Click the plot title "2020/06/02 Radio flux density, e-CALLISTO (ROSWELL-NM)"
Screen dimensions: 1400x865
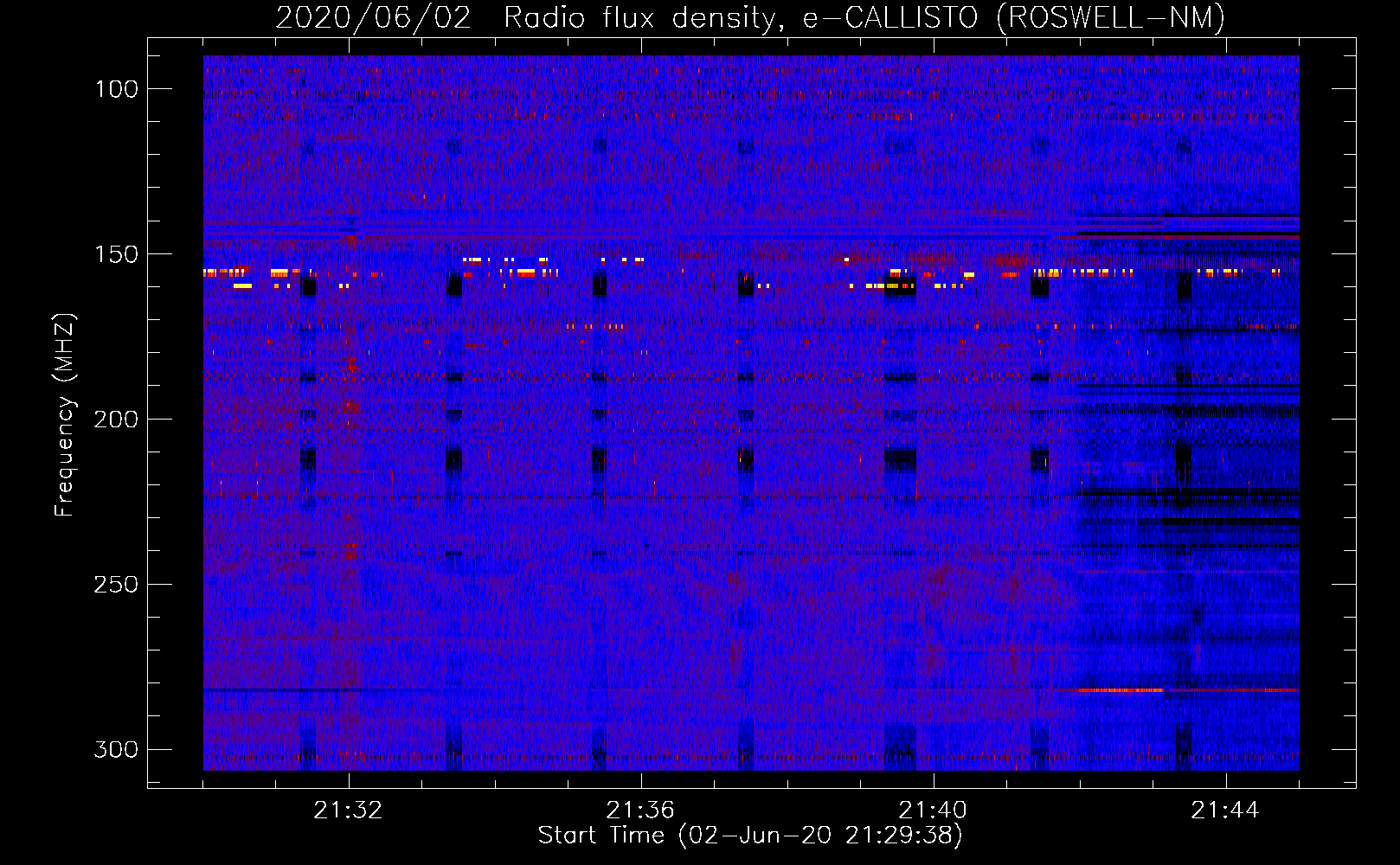(750, 17)
